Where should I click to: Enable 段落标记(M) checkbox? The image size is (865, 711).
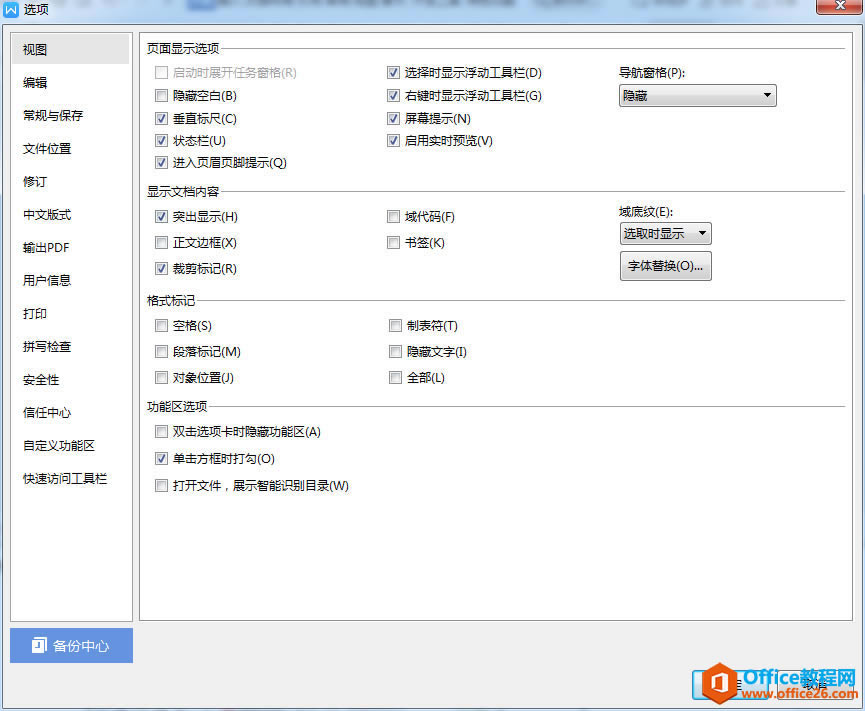tap(161, 352)
